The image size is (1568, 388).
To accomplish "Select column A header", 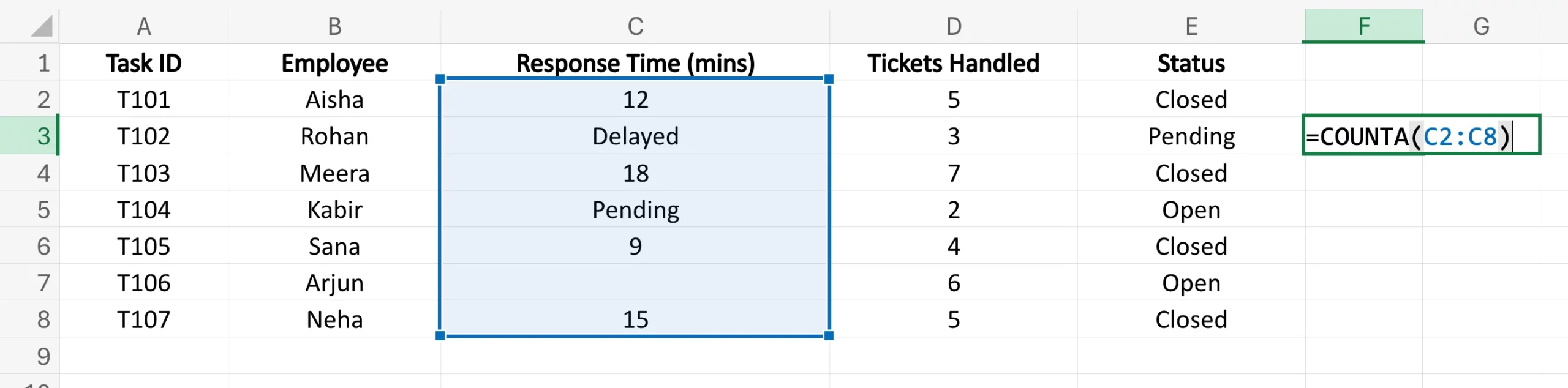I will (143, 26).
